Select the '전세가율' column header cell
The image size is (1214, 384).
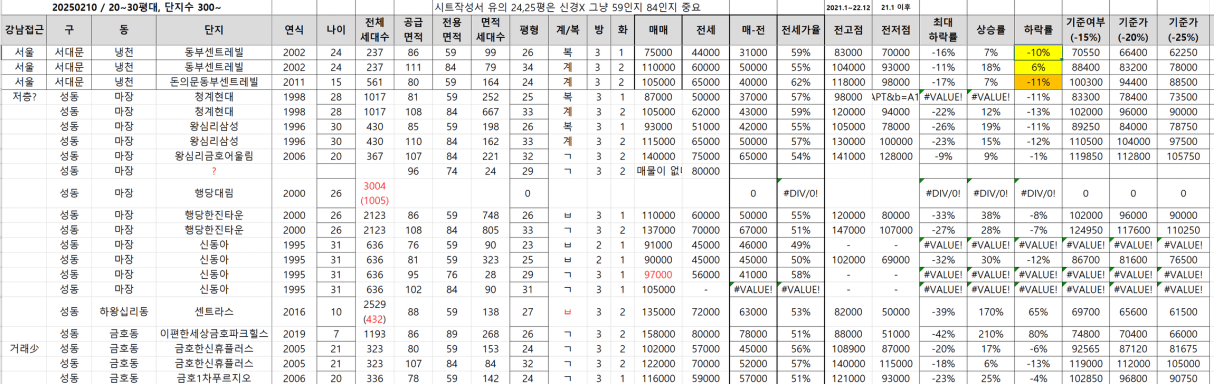(800, 29)
